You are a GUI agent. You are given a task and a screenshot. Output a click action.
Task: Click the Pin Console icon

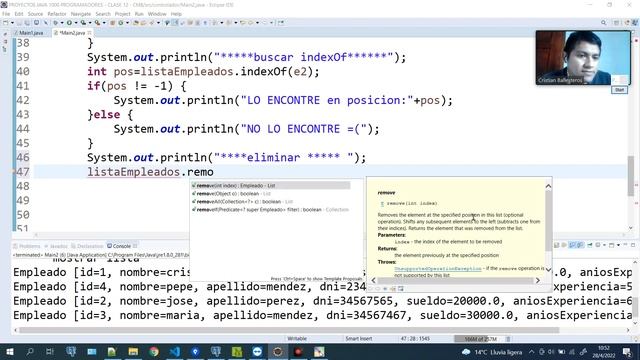[x=590, y=245]
